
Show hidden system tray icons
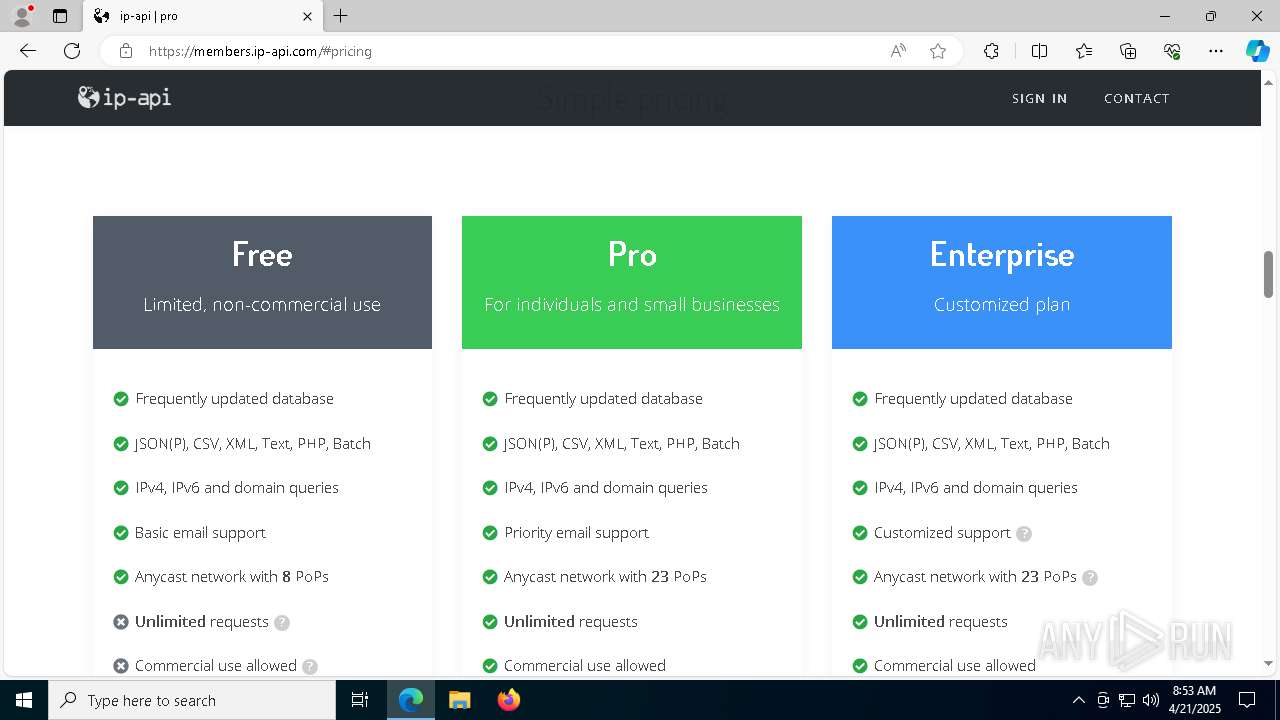[1078, 700]
